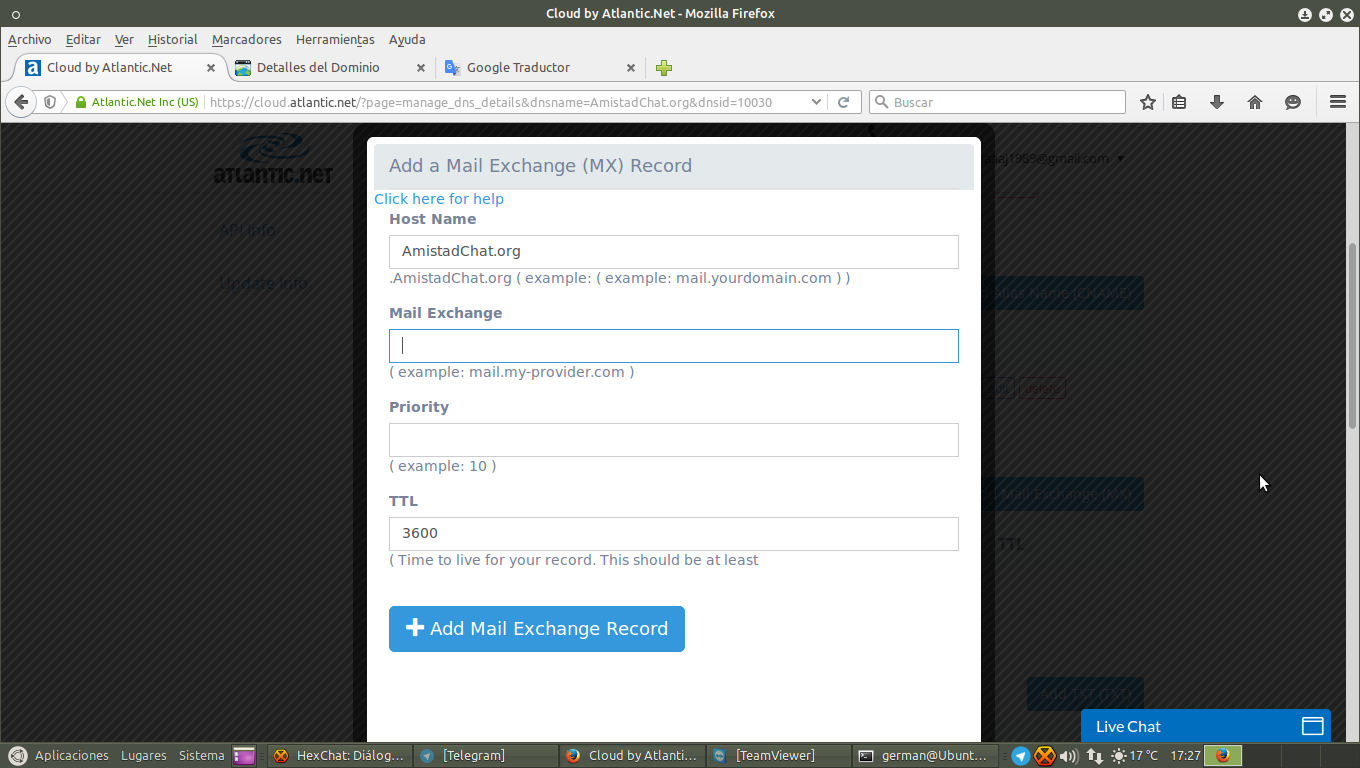Image resolution: width=1360 pixels, height=768 pixels.
Task: Click the page vertical scrollbar
Action: tap(1353, 335)
